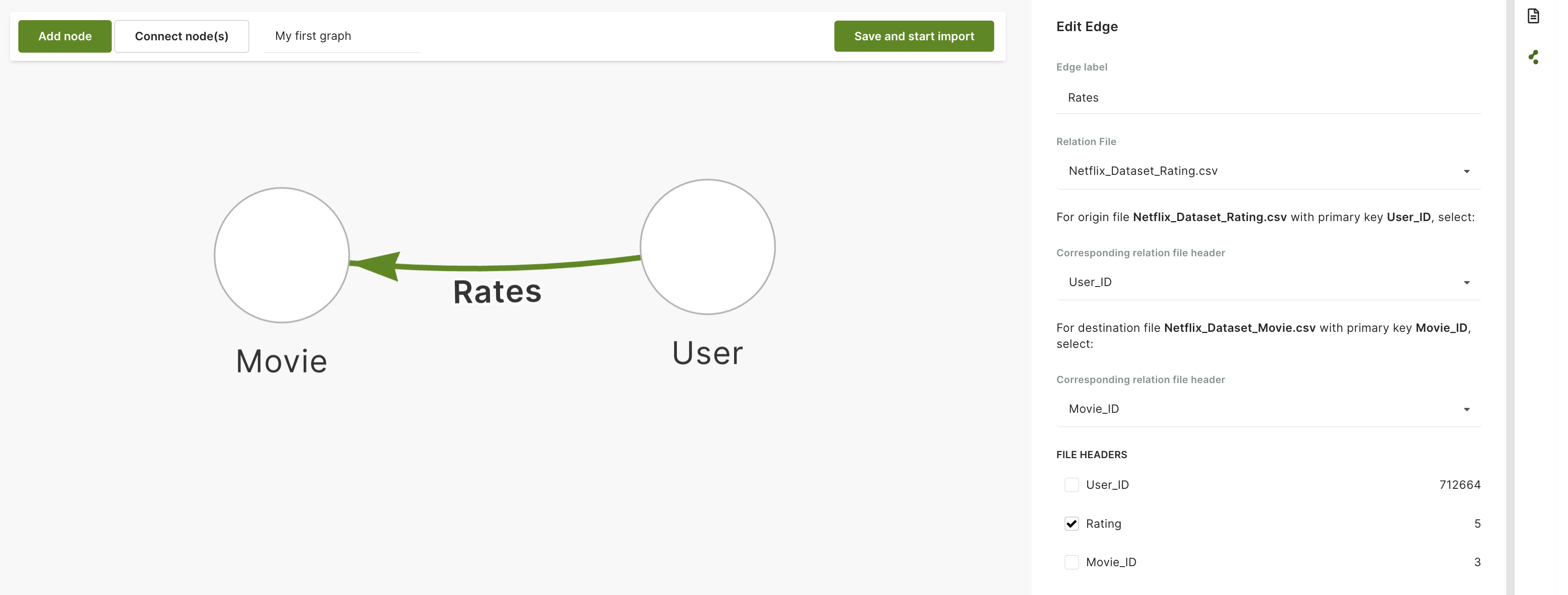This screenshot has width=1568, height=595.
Task: Enable the User_ID file header checkbox
Action: tap(1071, 485)
